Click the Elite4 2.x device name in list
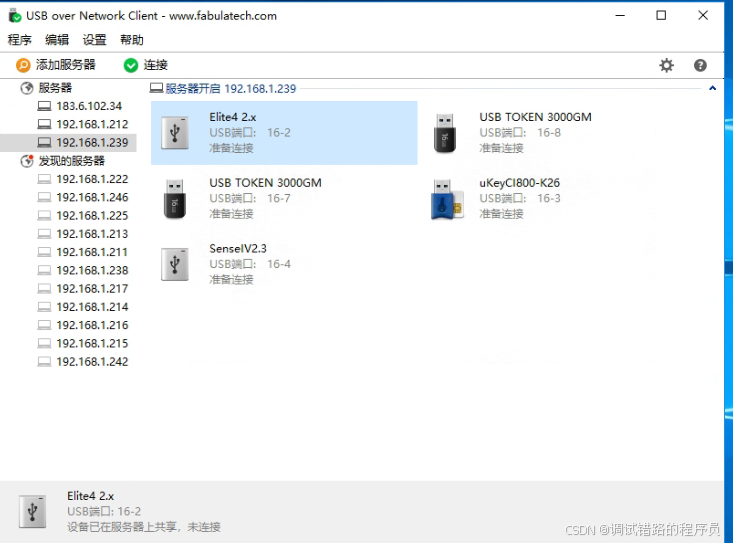The image size is (733, 543). click(x=233, y=117)
